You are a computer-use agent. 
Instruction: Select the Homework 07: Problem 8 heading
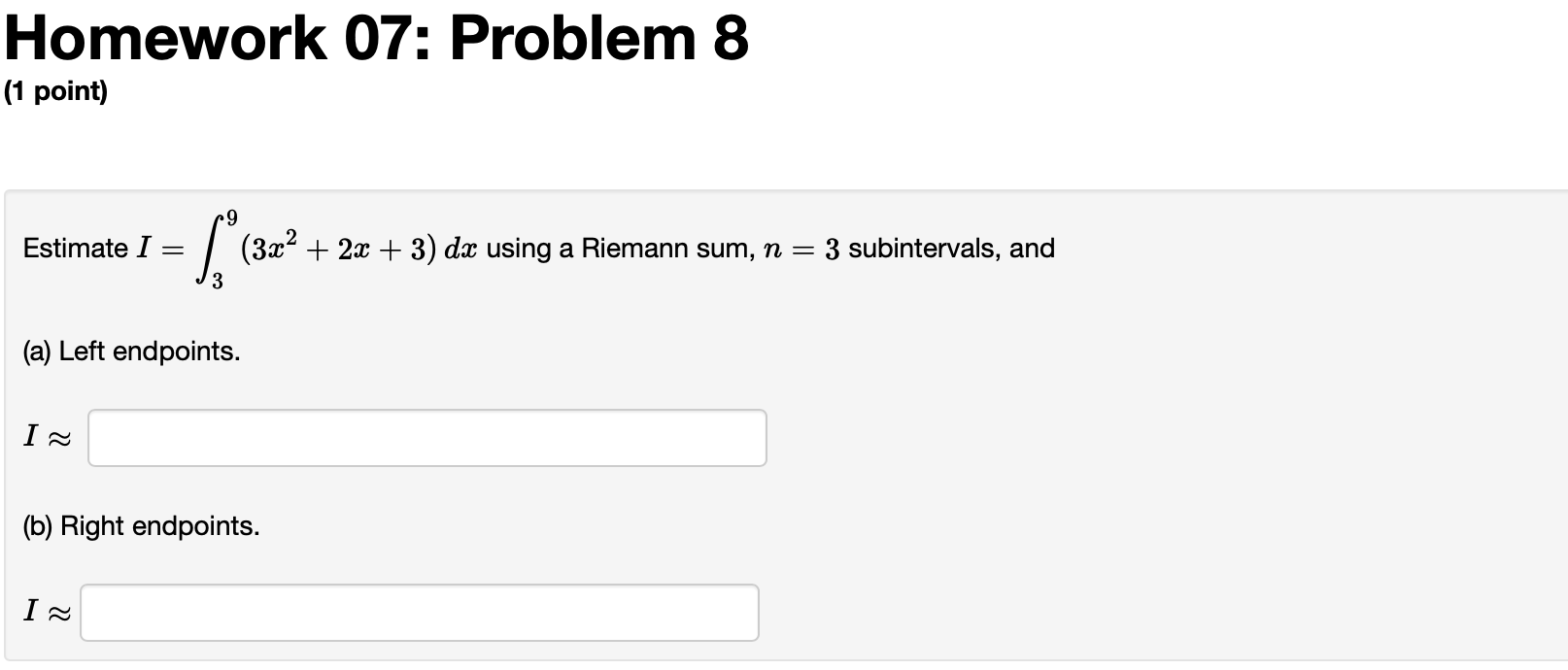pyautogui.click(x=372, y=37)
